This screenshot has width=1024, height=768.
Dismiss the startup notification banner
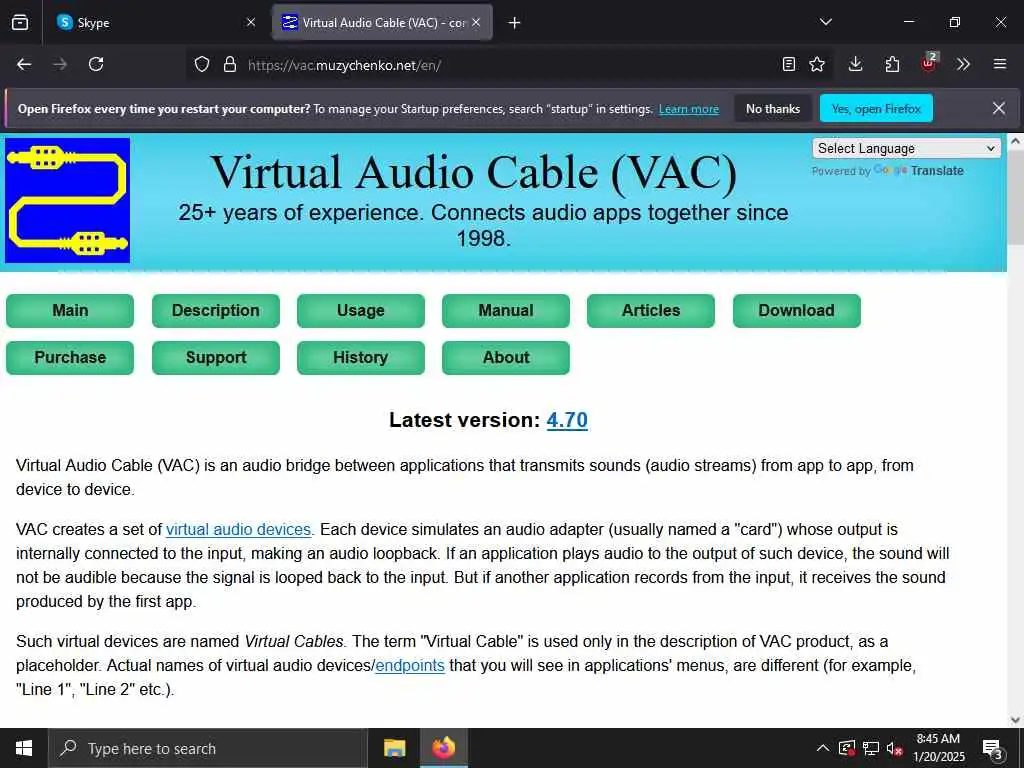999,108
